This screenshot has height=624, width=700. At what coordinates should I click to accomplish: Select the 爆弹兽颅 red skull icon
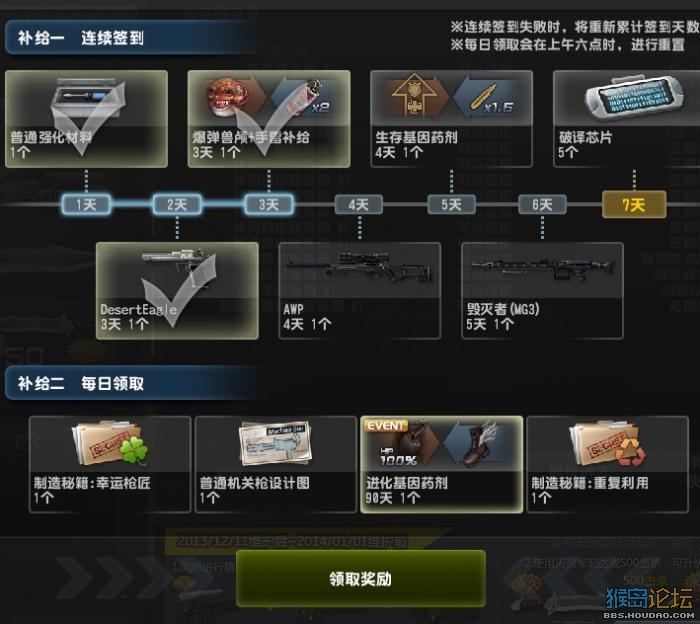pos(227,97)
